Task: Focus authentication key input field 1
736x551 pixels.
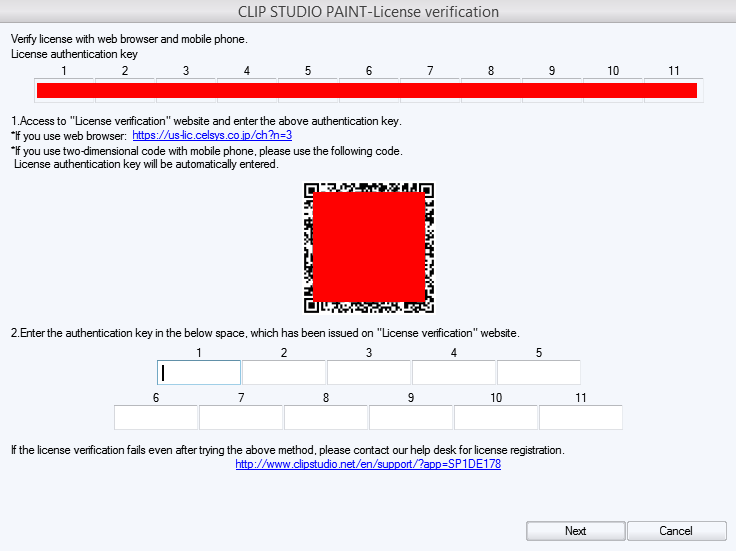Action: pyautogui.click(x=199, y=373)
